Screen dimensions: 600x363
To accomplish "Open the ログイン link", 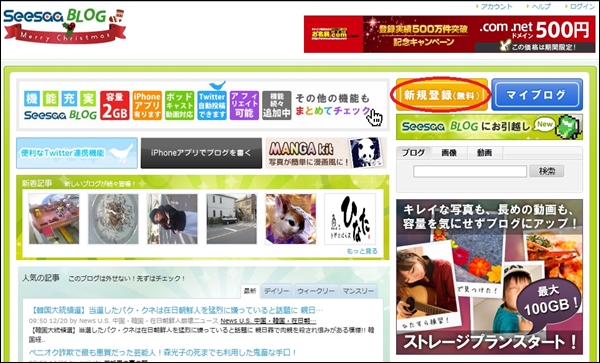I will coord(582,7).
